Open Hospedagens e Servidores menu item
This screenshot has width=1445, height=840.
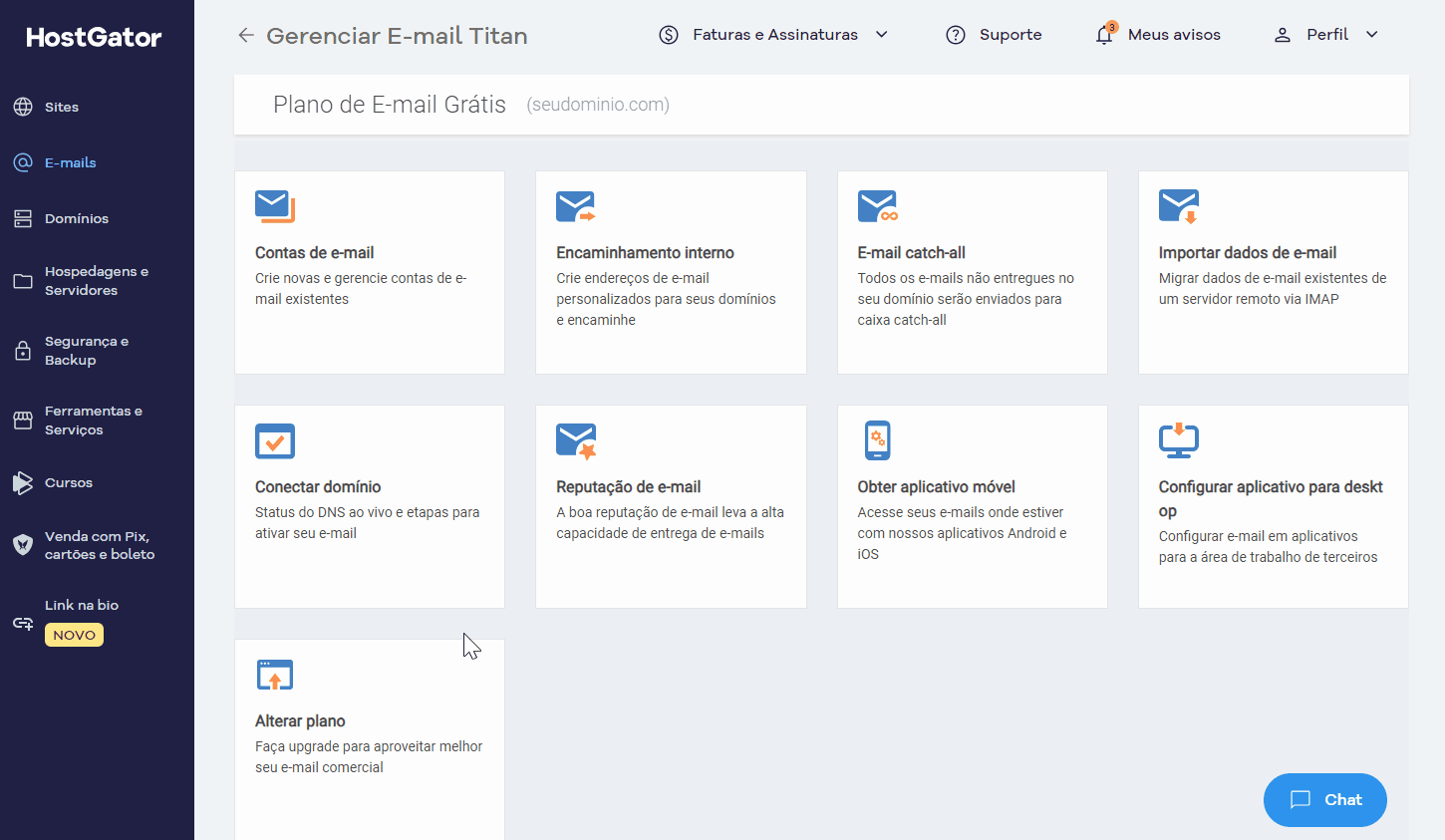pos(97,281)
